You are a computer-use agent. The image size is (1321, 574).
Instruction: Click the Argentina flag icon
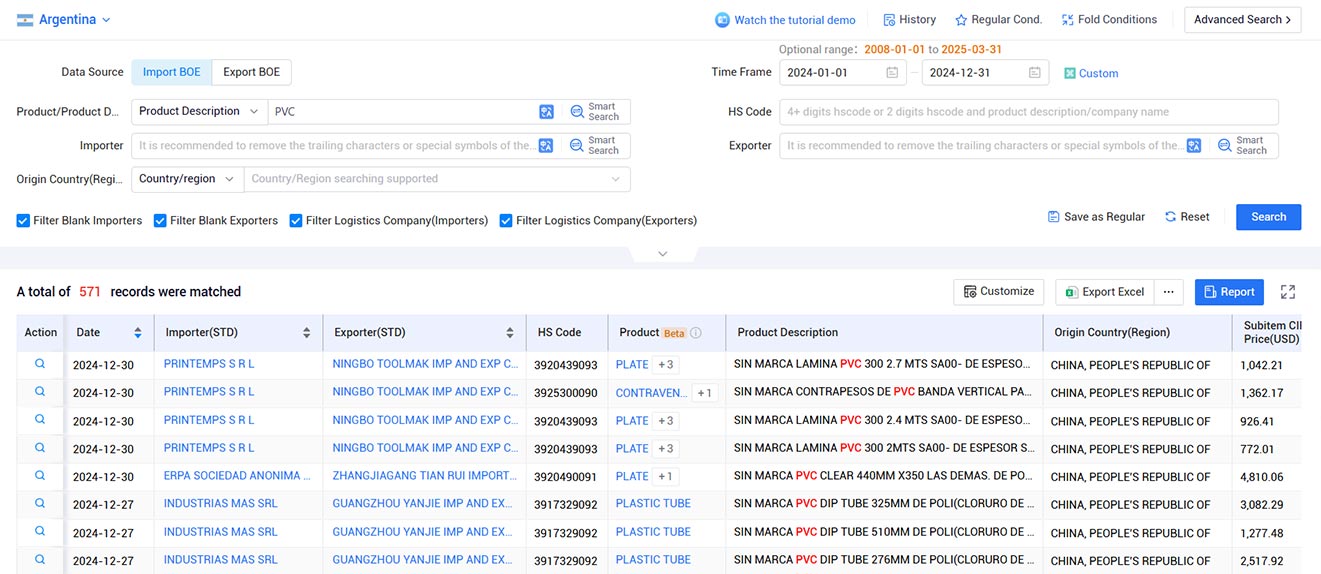[24, 20]
